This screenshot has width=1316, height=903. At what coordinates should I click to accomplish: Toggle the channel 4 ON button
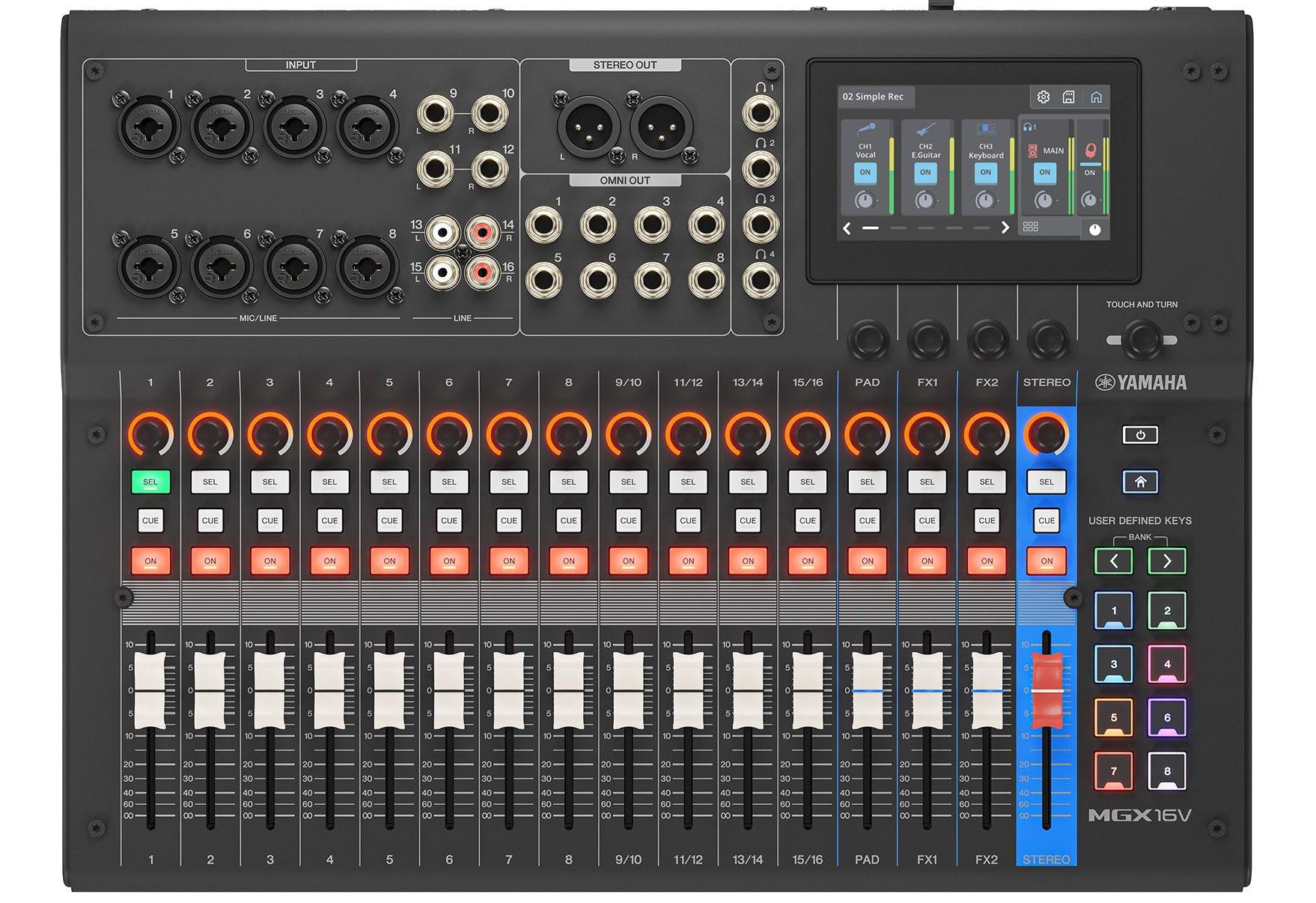pyautogui.click(x=329, y=561)
